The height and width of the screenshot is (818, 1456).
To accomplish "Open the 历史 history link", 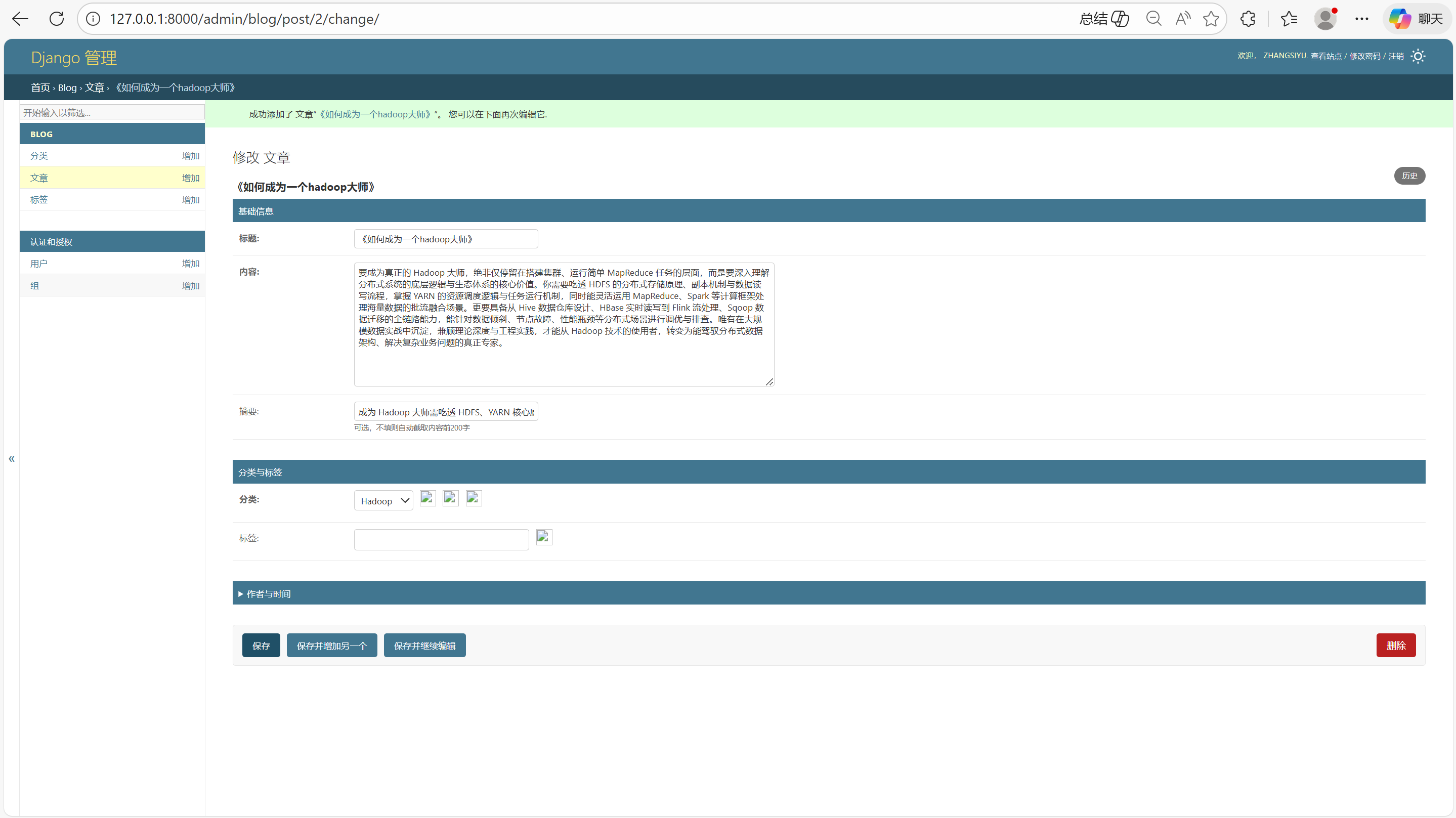I will (1409, 176).
